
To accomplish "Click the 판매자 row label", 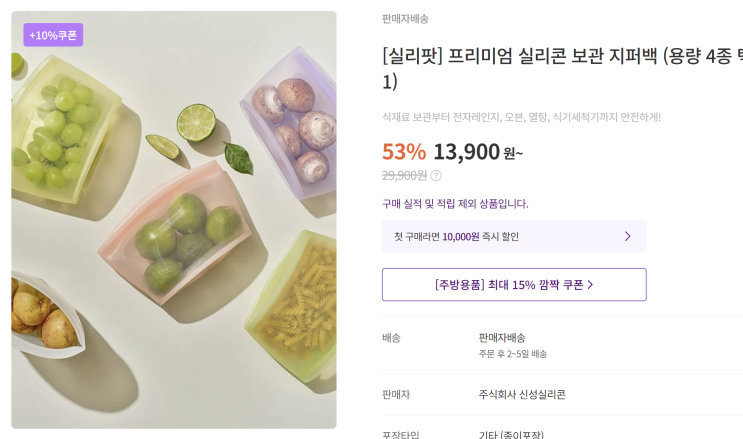I will pos(396,394).
